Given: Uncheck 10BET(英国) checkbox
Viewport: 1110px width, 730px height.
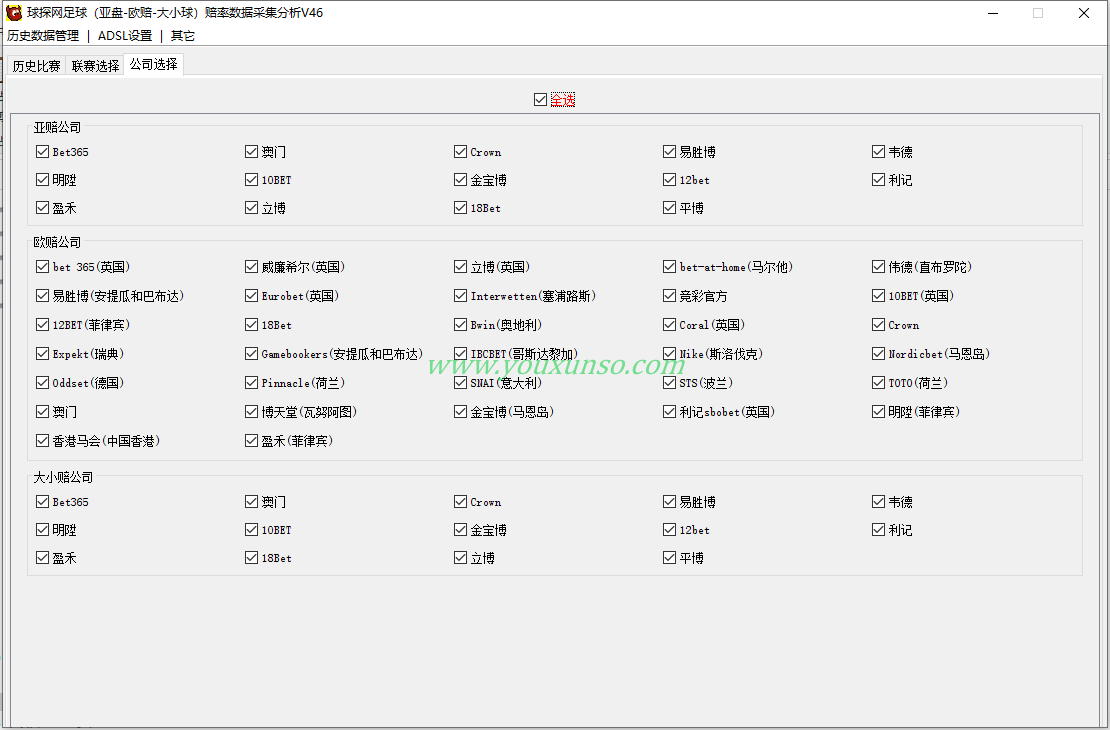Looking at the screenshot, I should [879, 296].
